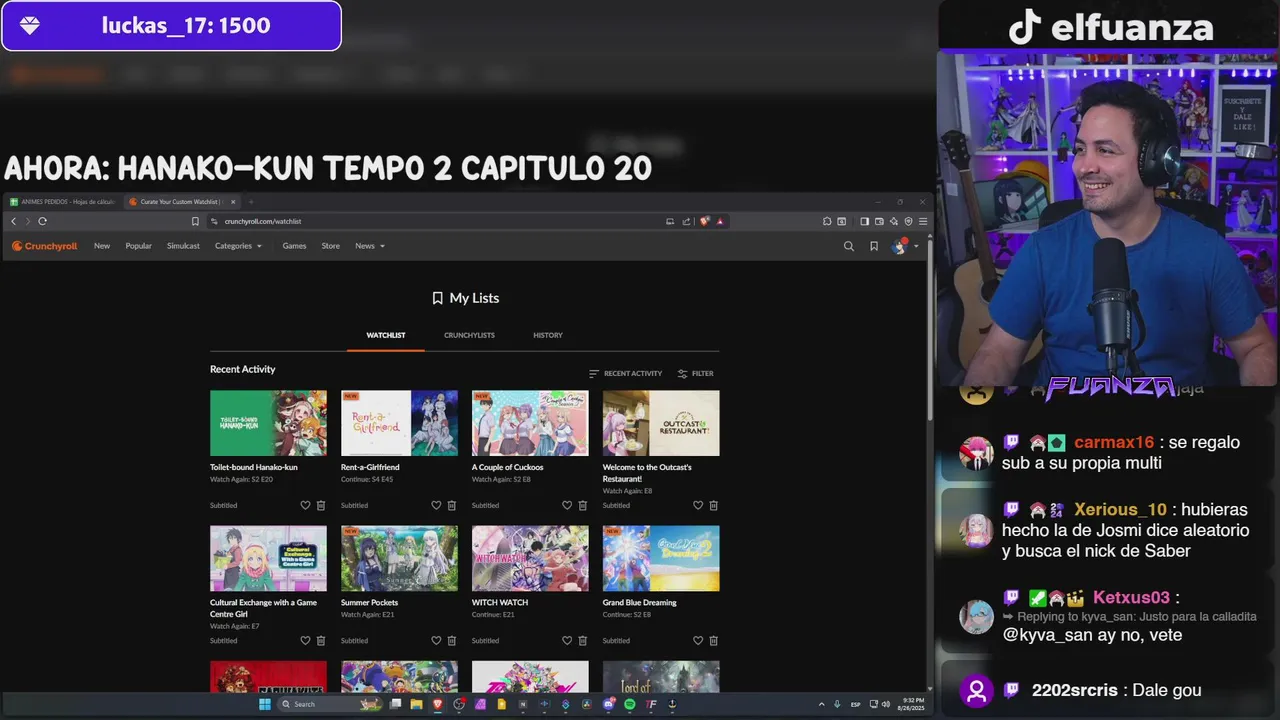This screenshot has height=720, width=1280.
Task: Open a new browser tab
Action: (x=250, y=201)
